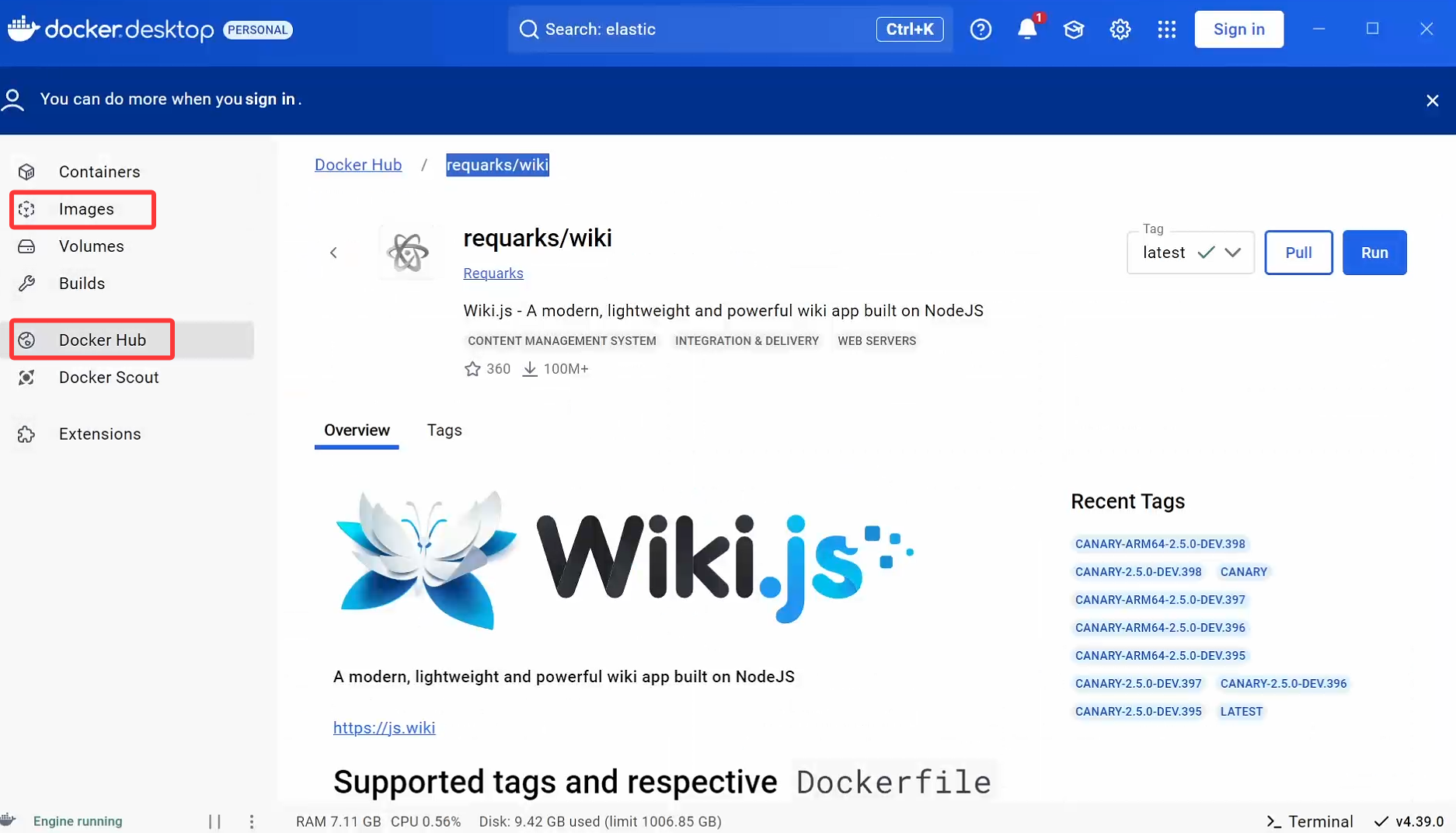The width and height of the screenshot is (1456, 833).
Task: Open the engine three-dot menu
Action: 252,821
